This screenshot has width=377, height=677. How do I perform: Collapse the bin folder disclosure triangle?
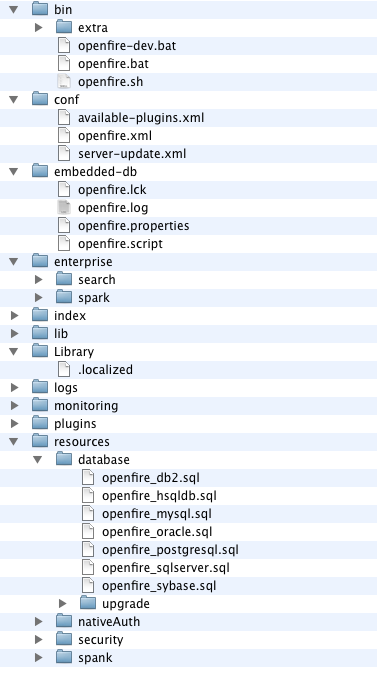click(14, 9)
